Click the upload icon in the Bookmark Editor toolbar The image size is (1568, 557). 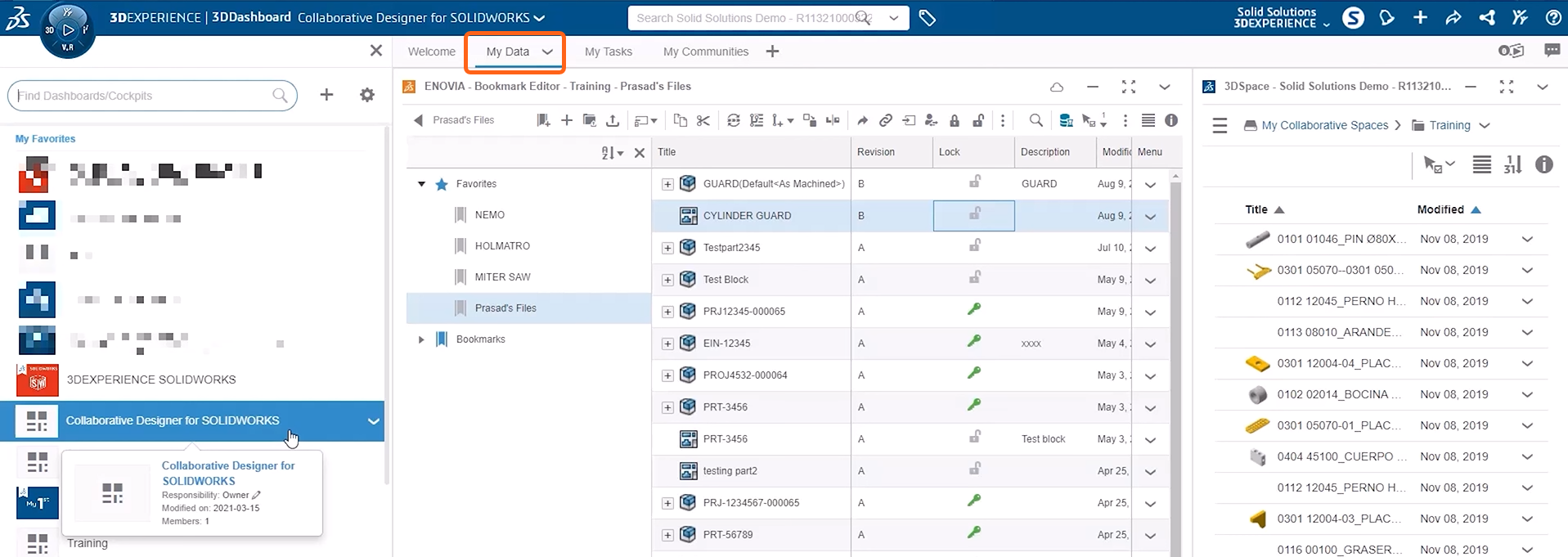click(x=612, y=120)
